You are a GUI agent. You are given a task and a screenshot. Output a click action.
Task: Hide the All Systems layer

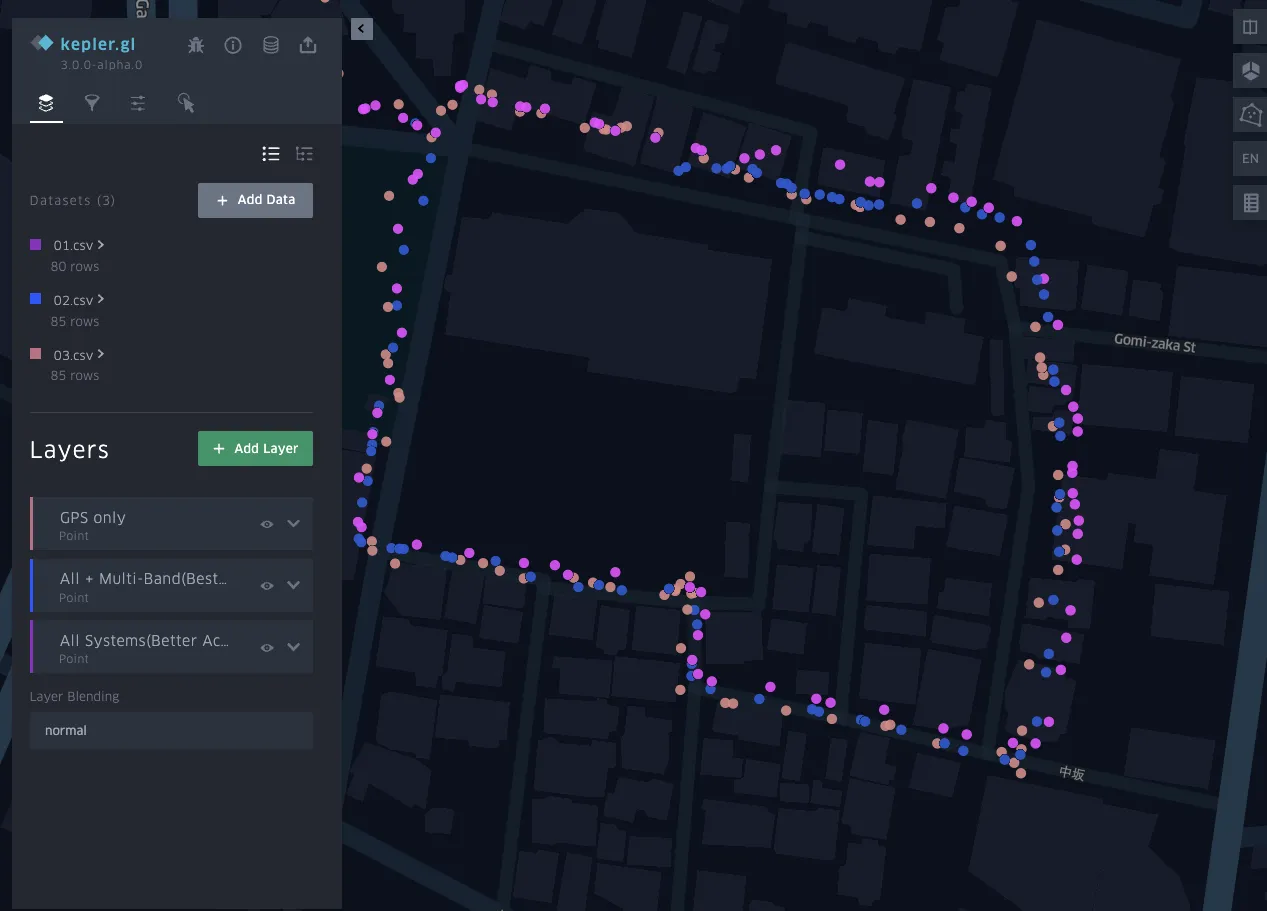point(267,647)
